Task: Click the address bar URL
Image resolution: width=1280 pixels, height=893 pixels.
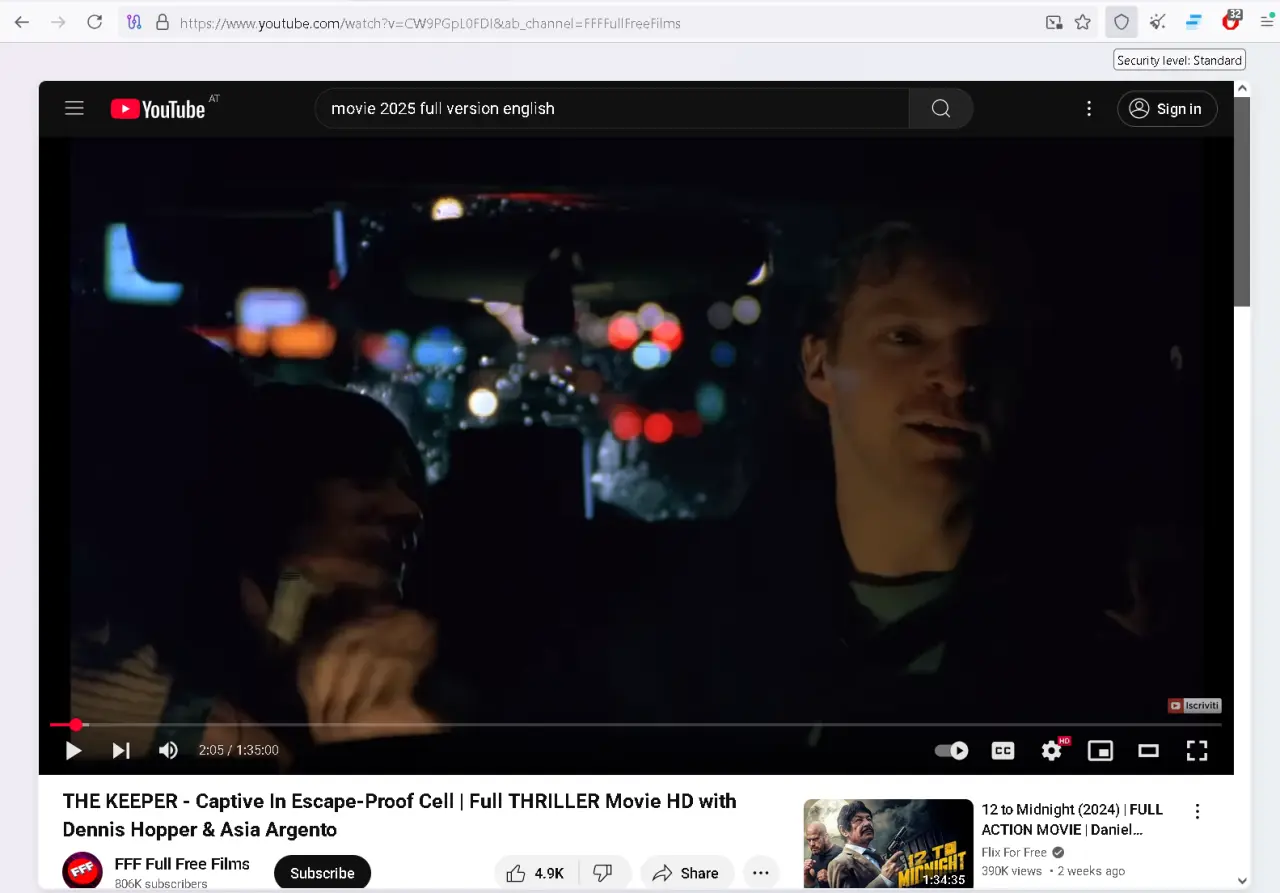Action: coord(430,22)
